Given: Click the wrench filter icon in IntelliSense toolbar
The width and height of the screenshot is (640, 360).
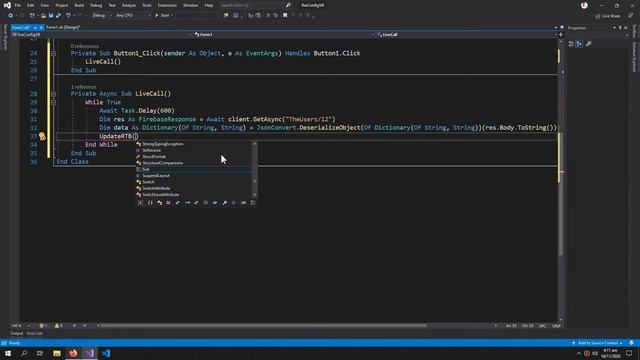Looking at the screenshot, I should point(224,202).
